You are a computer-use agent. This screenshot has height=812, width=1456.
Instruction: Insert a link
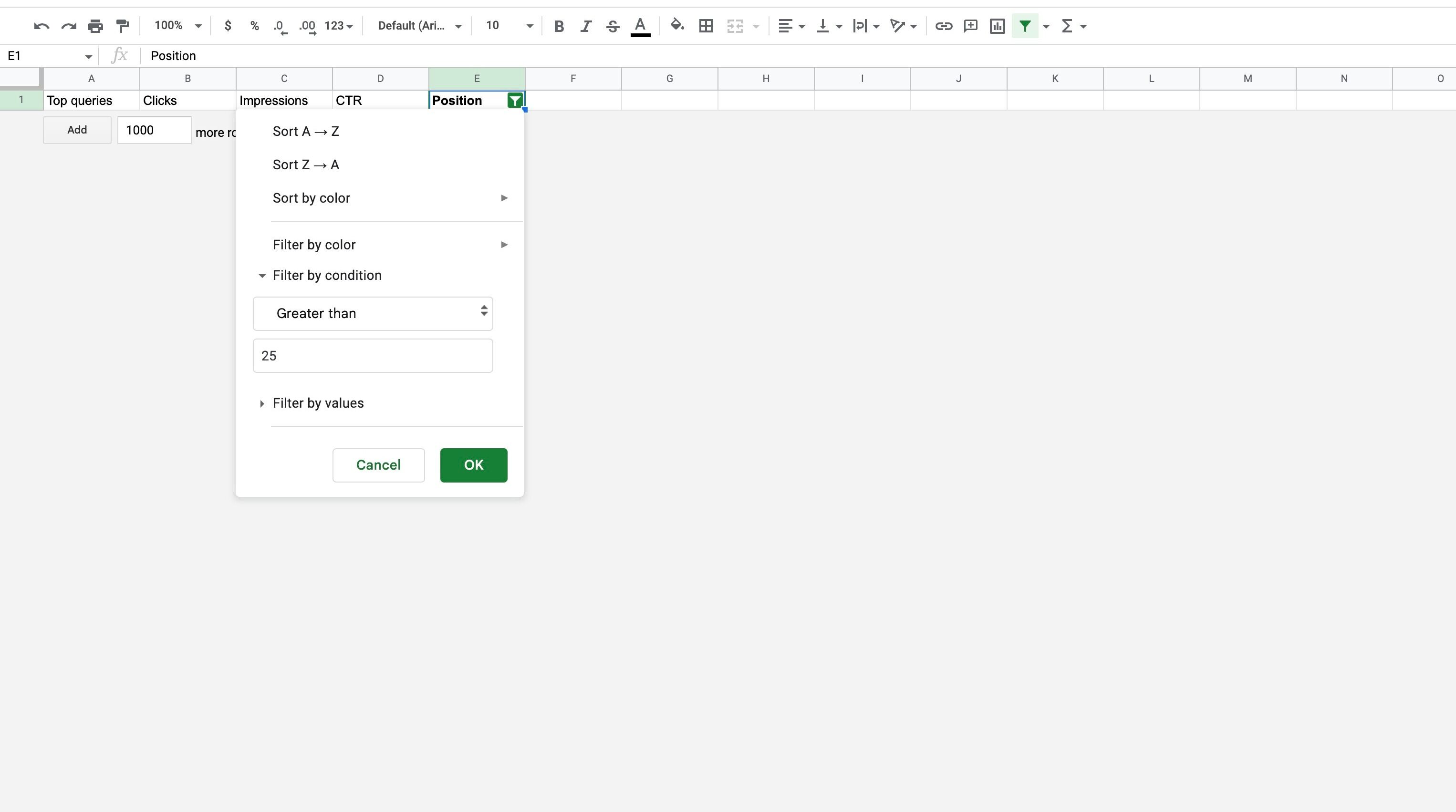point(943,26)
